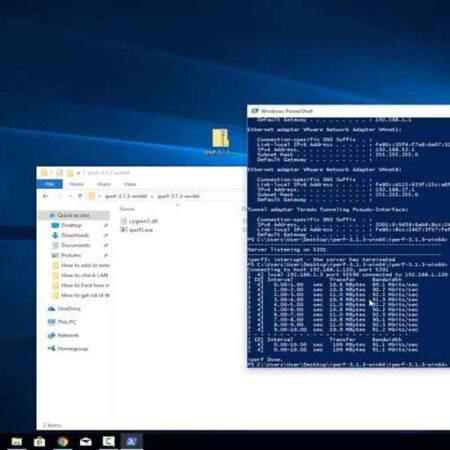450x450 pixels.
Task: Click first iperf-3.1.3-win64 breadcrumb segment
Action: [126, 196]
